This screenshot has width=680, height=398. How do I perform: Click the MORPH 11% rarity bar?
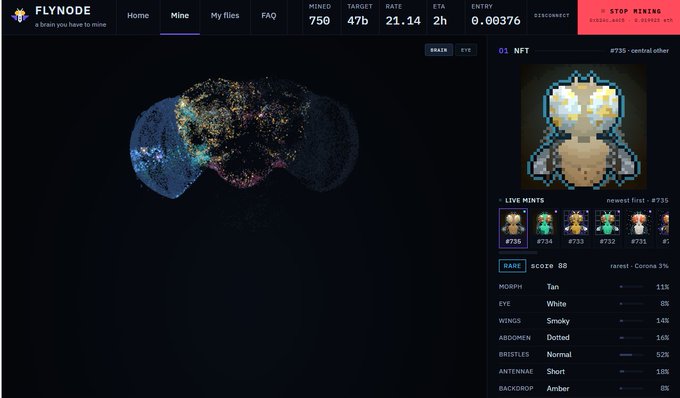631,287
